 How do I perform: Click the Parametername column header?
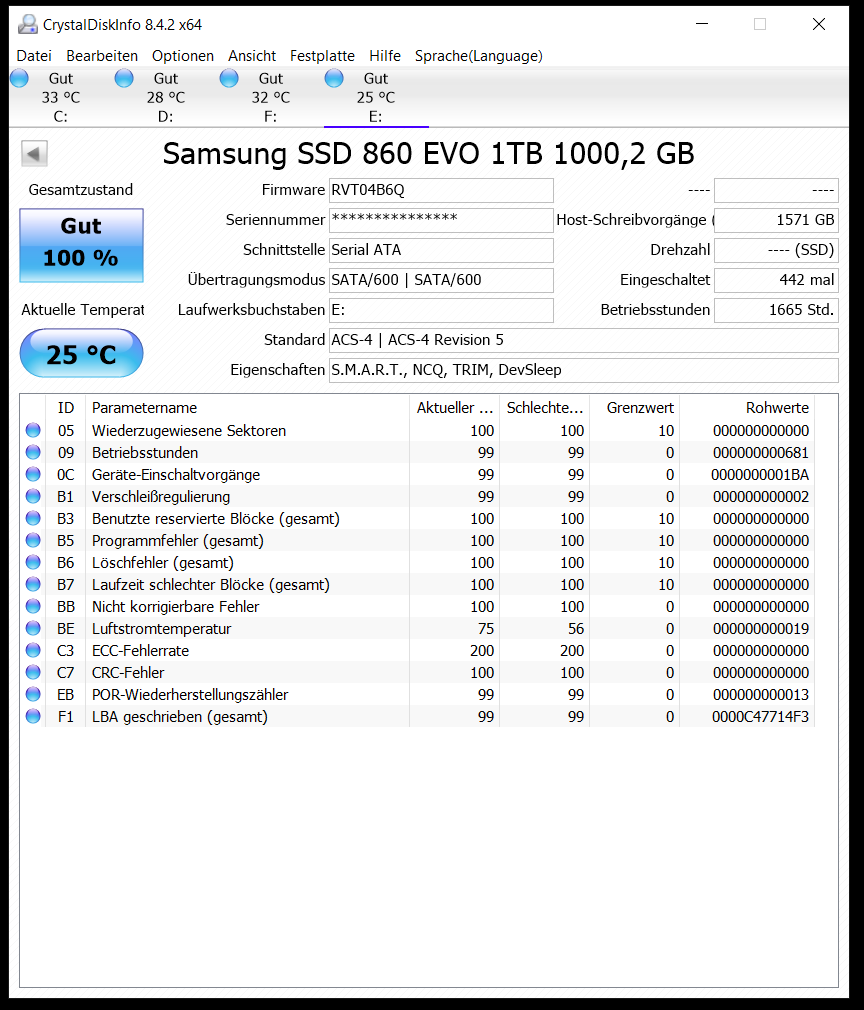click(x=247, y=408)
